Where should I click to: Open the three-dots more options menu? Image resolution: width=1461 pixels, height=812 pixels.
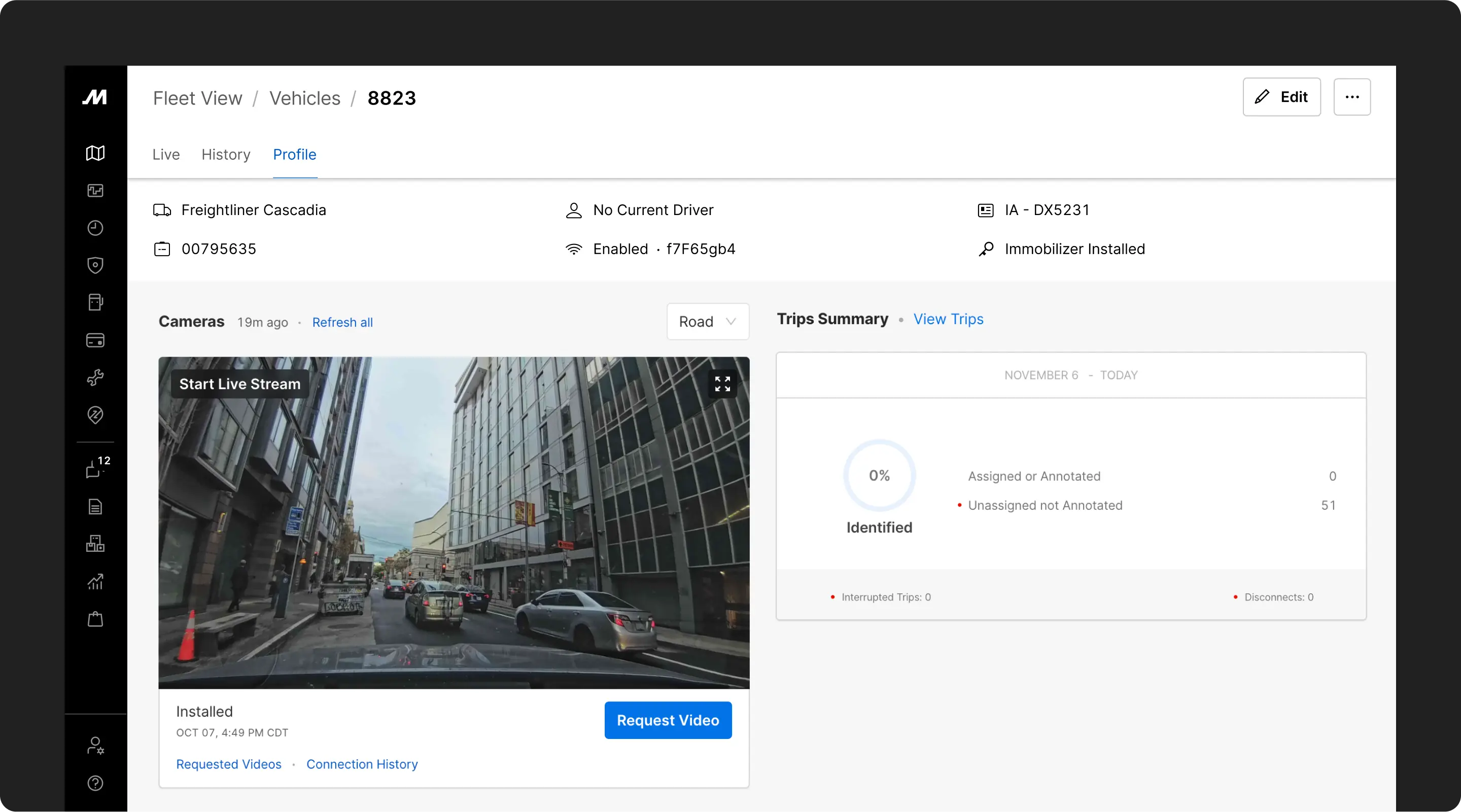point(1351,97)
